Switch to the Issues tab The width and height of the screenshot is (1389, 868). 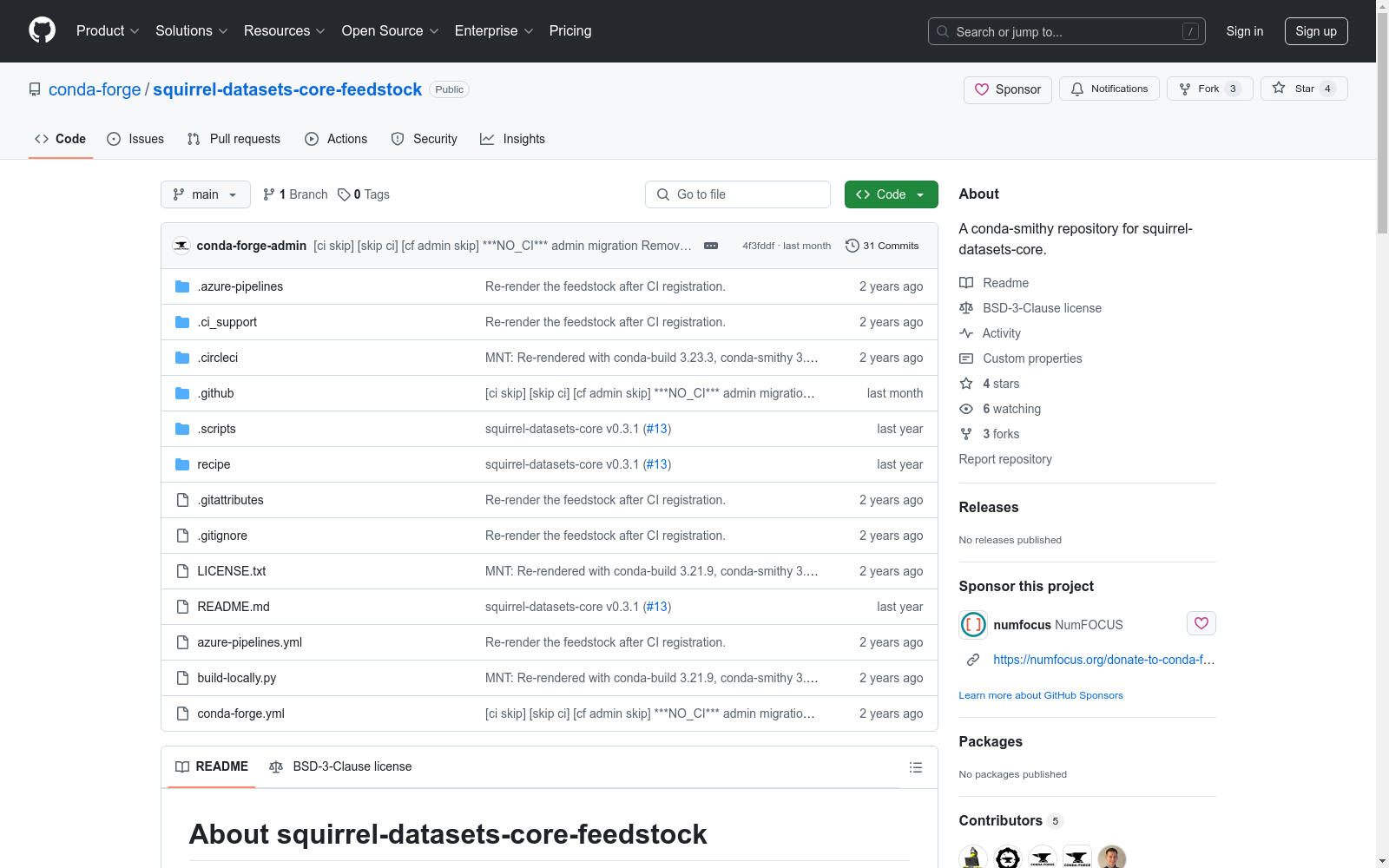click(135, 139)
